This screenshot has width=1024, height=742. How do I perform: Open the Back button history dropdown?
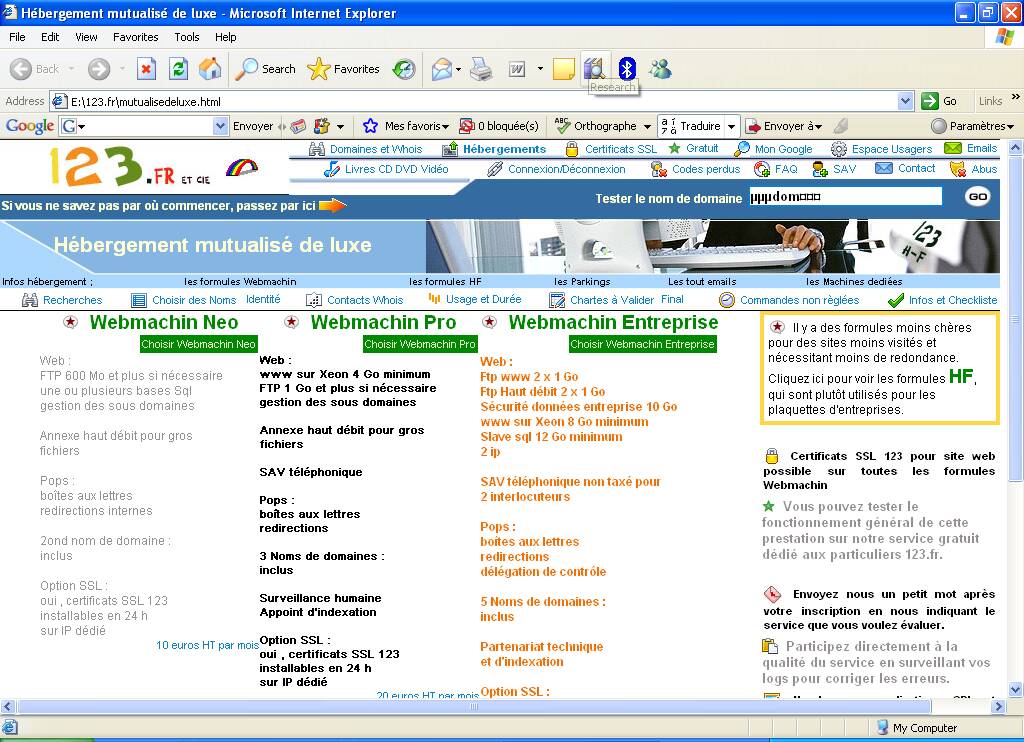[x=71, y=69]
